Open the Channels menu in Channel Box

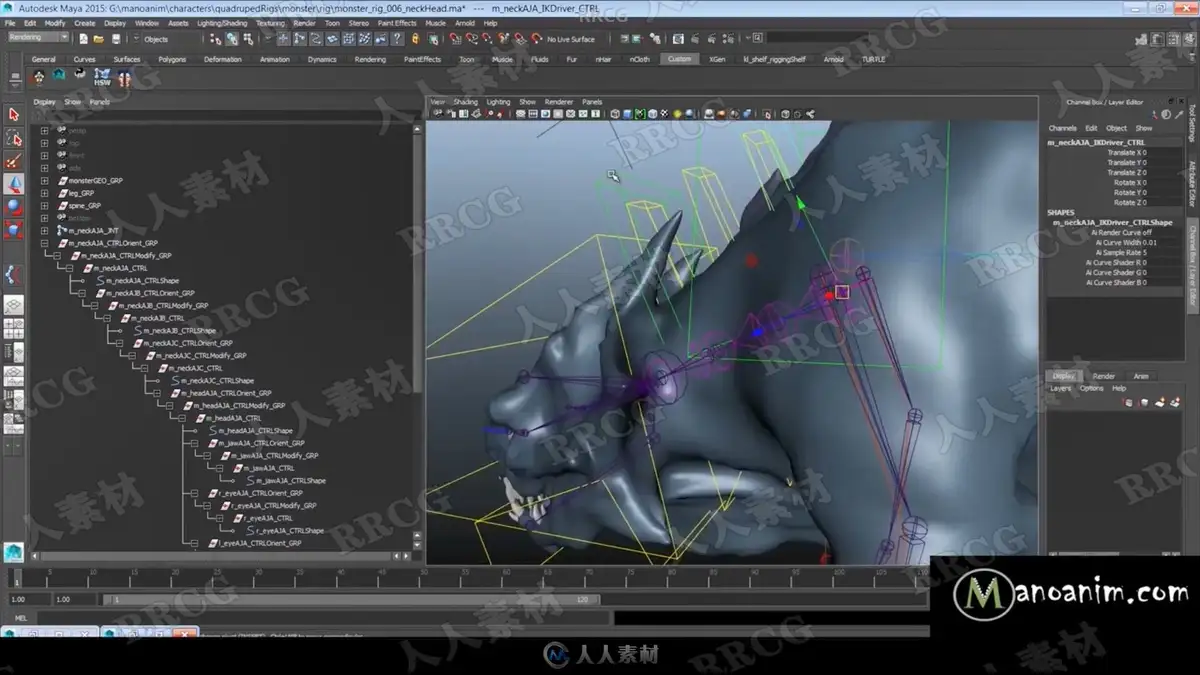[x=1062, y=128]
